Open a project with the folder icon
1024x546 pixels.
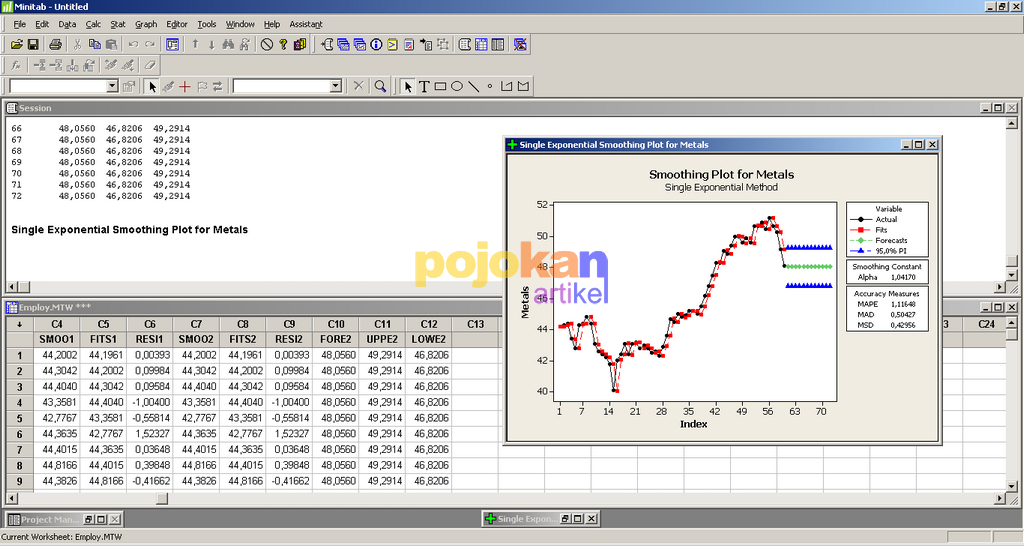click(x=16, y=44)
